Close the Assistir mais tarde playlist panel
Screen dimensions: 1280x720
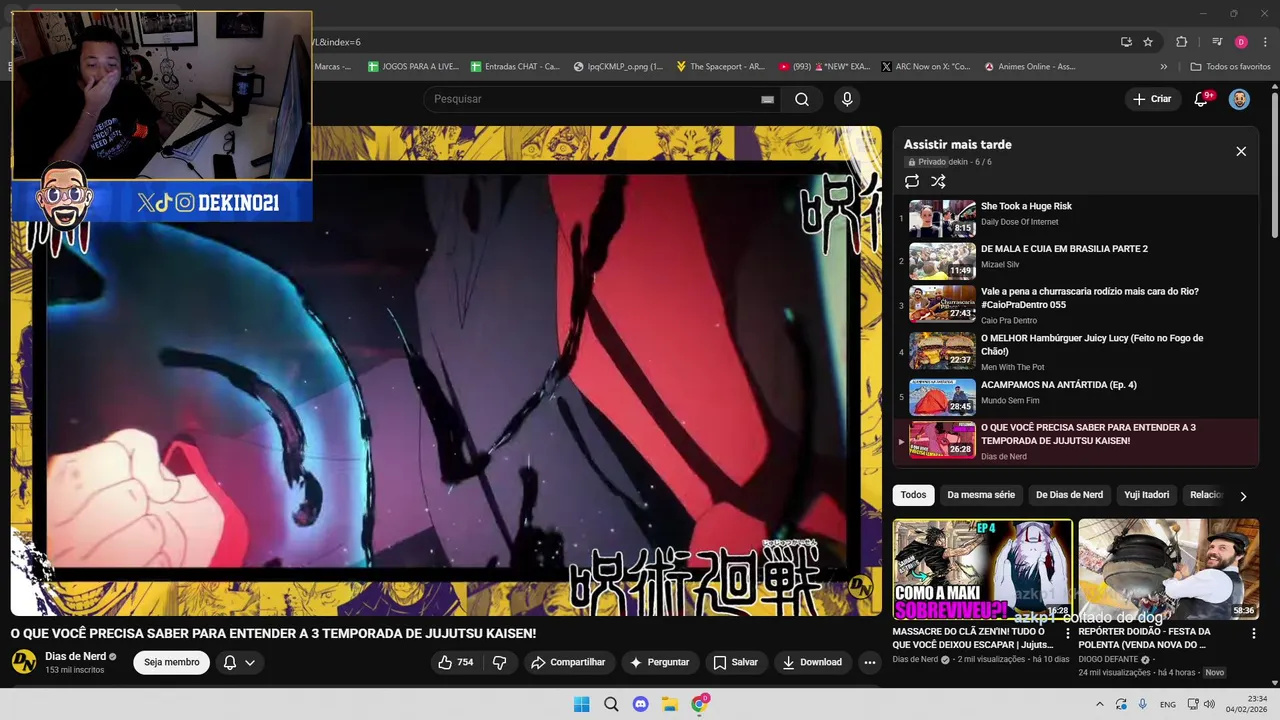click(1241, 151)
